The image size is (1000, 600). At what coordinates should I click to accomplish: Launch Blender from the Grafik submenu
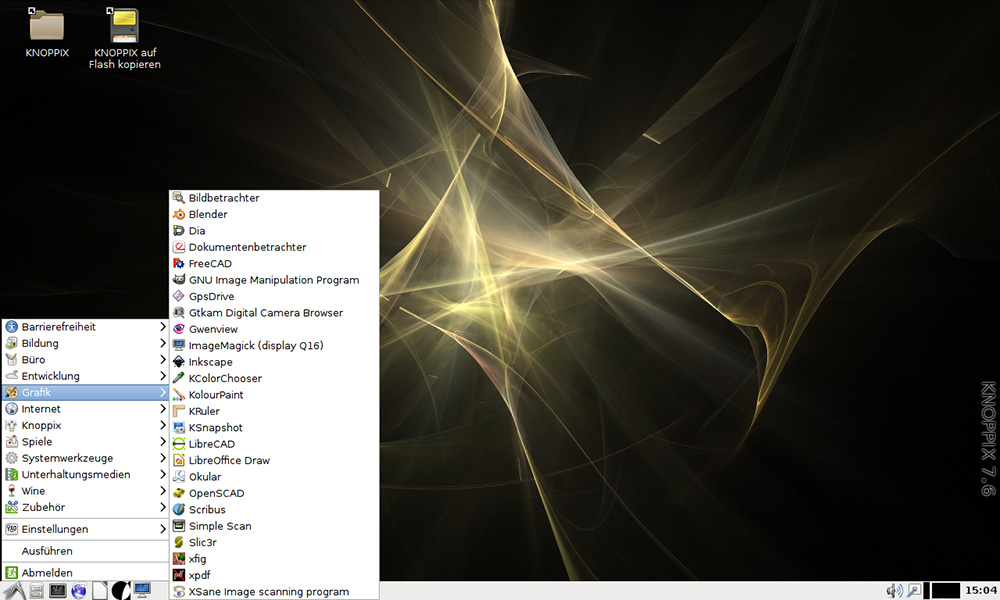(274, 214)
